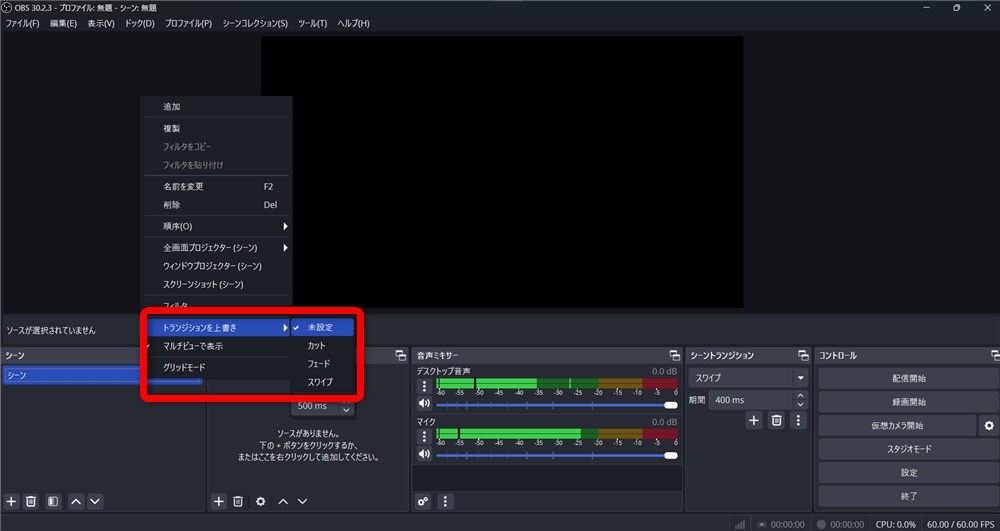Start 仮想カメラ開始

click(897, 425)
